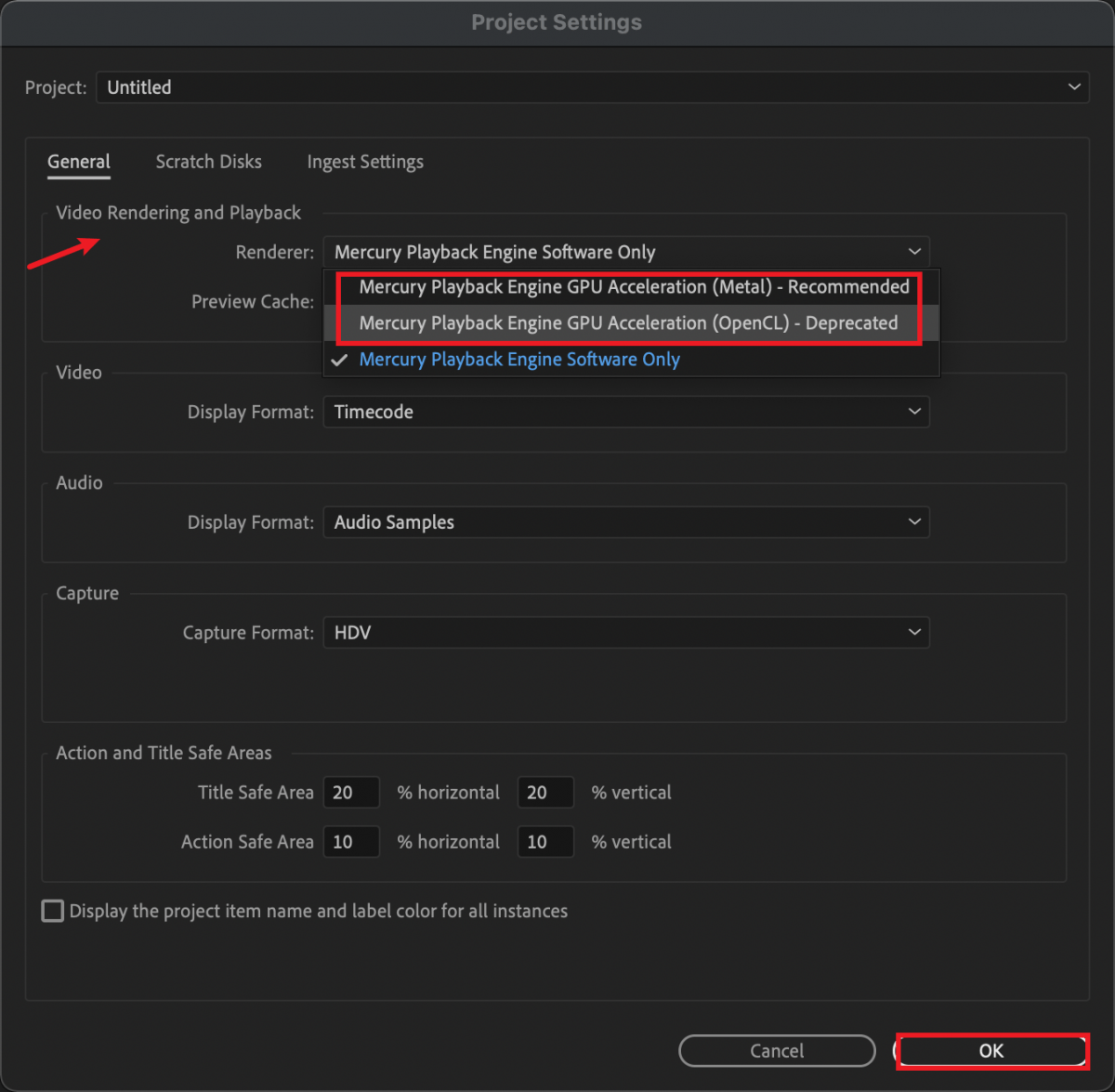Click the Action Safe Area horizontal field
The image size is (1115, 1092).
pos(351,841)
